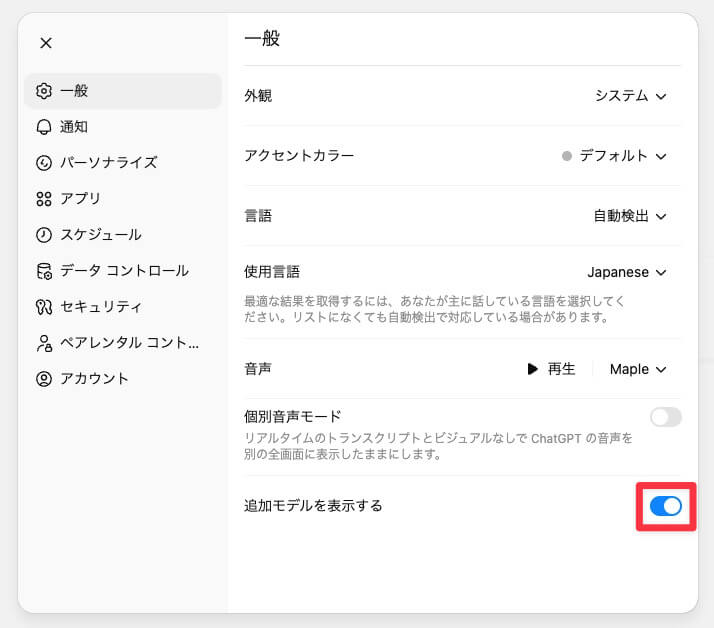Click the パーソナライズ sidebar icon
Screen dimensions: 714x628
point(44,163)
